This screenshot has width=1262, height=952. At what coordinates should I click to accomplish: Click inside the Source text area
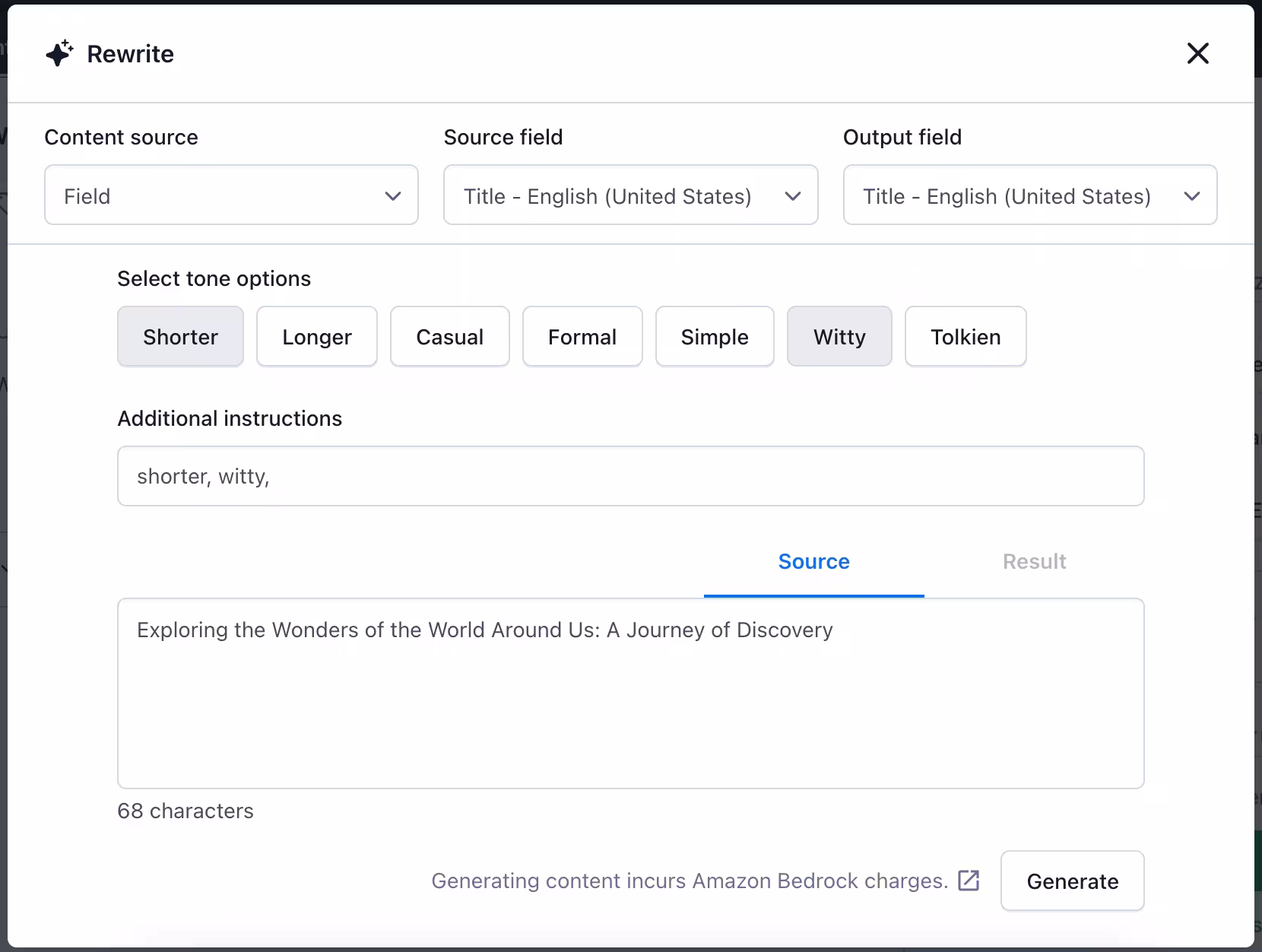(630, 693)
